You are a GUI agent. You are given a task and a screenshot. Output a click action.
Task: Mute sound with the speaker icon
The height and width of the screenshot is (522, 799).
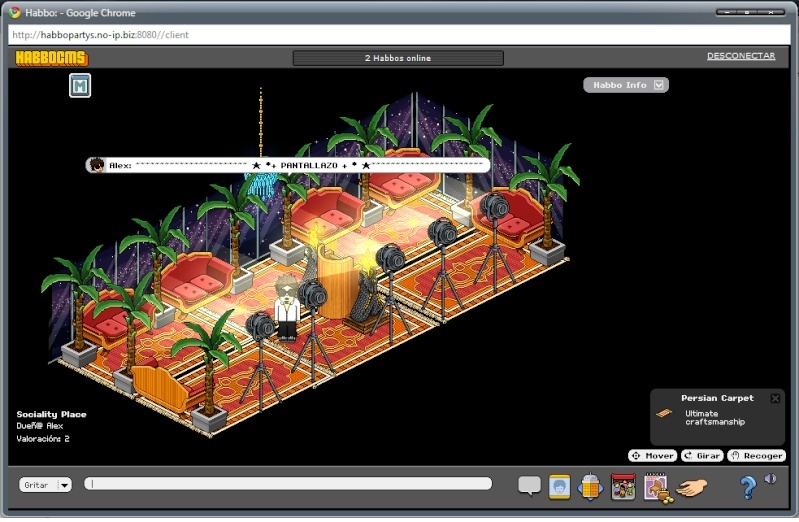pos(770,479)
